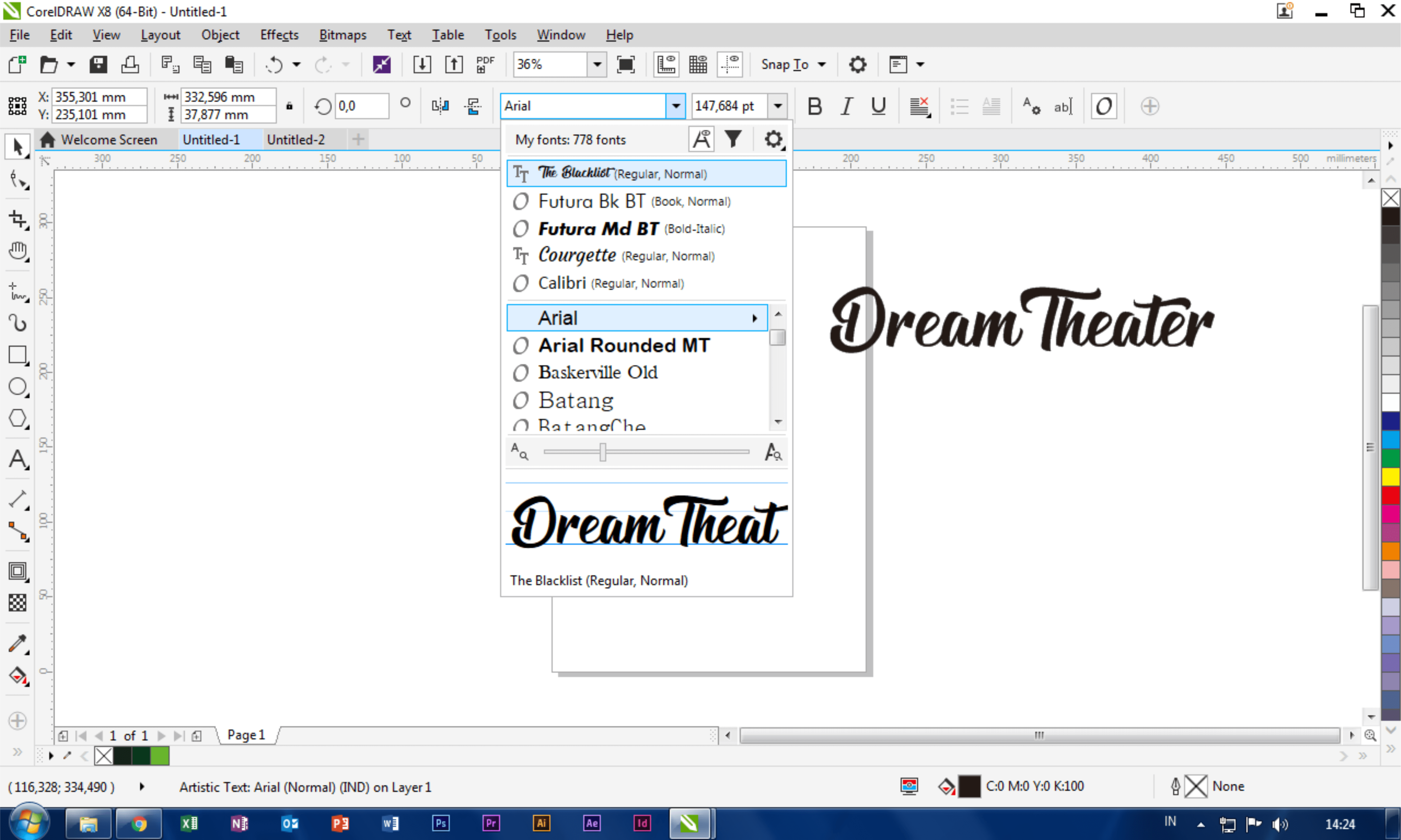Select the Polygon tool
The height and width of the screenshot is (840, 1401).
[17, 418]
